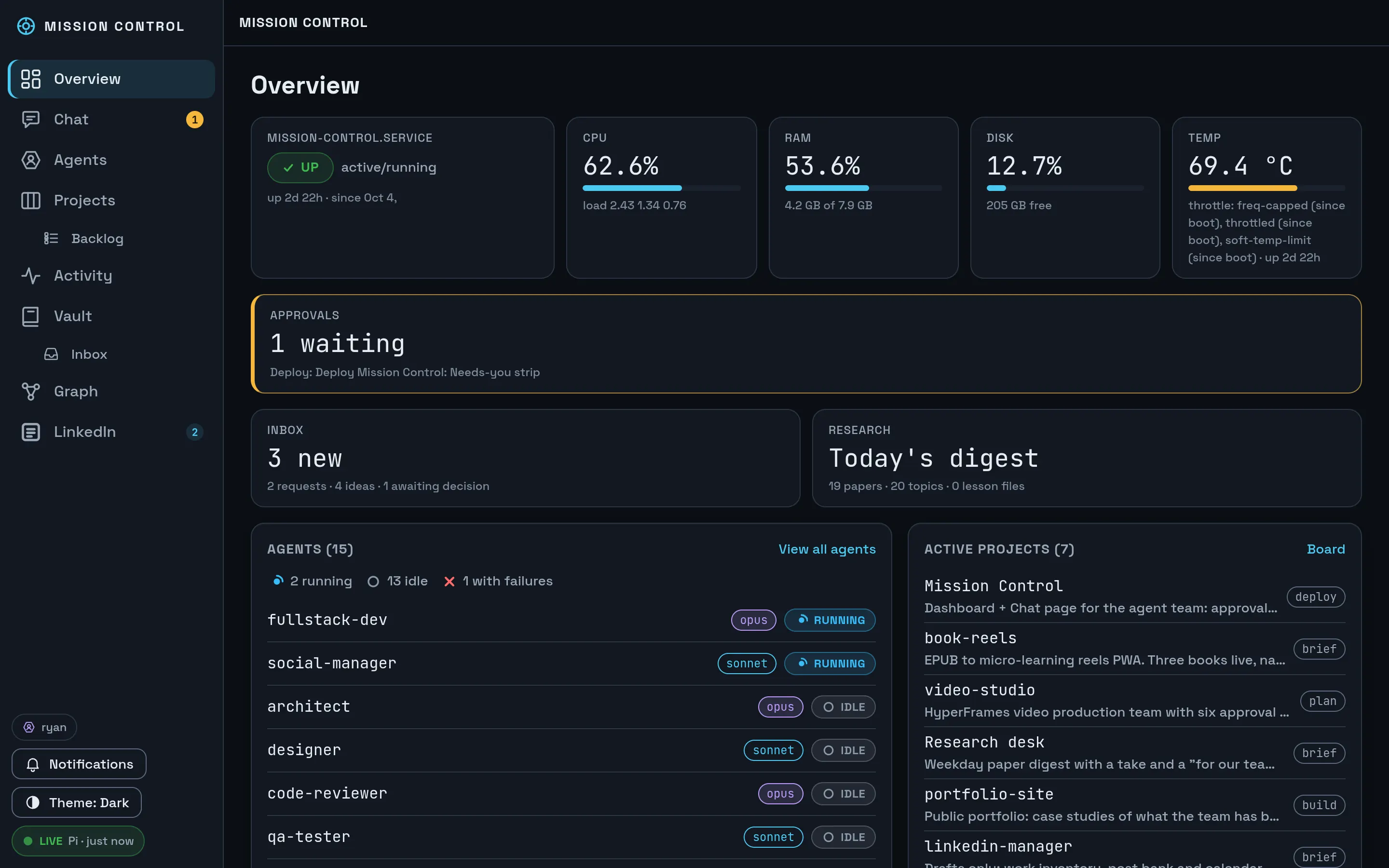Screen dimensions: 1389x868
Task: Click the CPU usage progress bar
Action: point(661,188)
